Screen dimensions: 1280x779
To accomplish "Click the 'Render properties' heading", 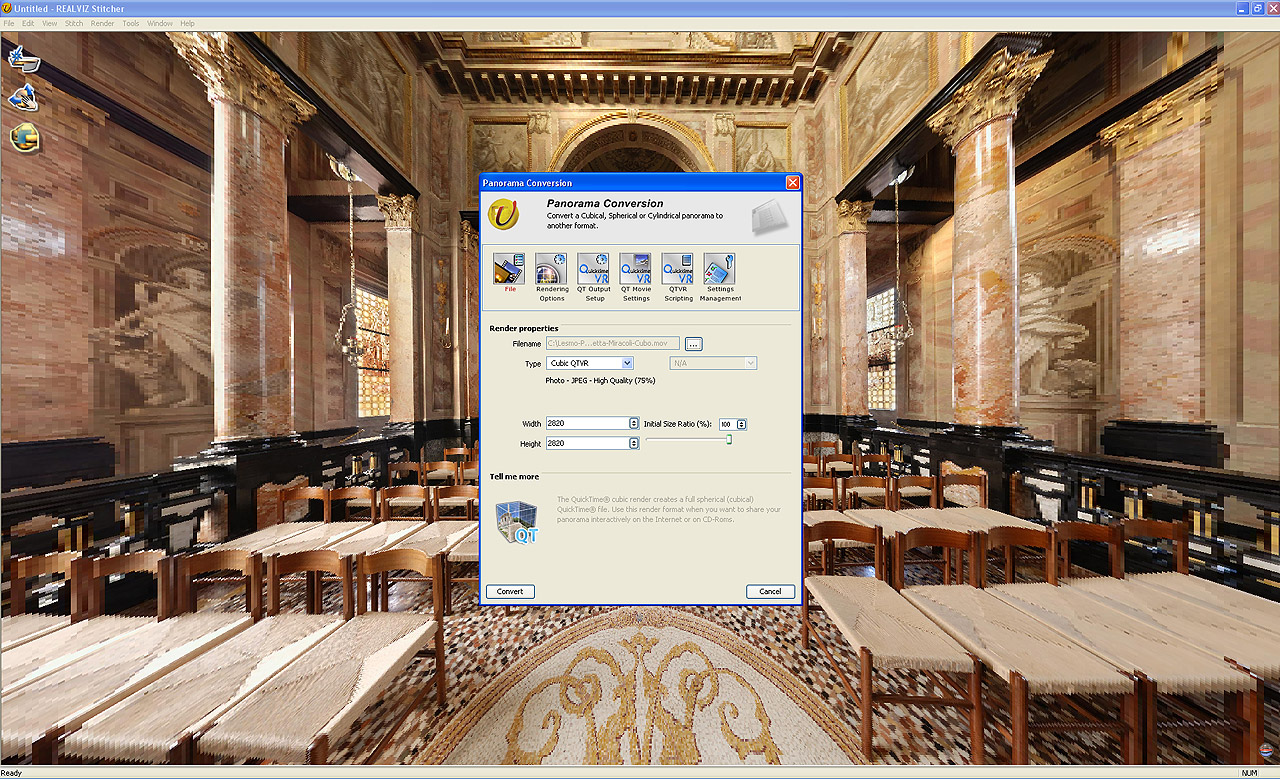I will click(x=524, y=328).
